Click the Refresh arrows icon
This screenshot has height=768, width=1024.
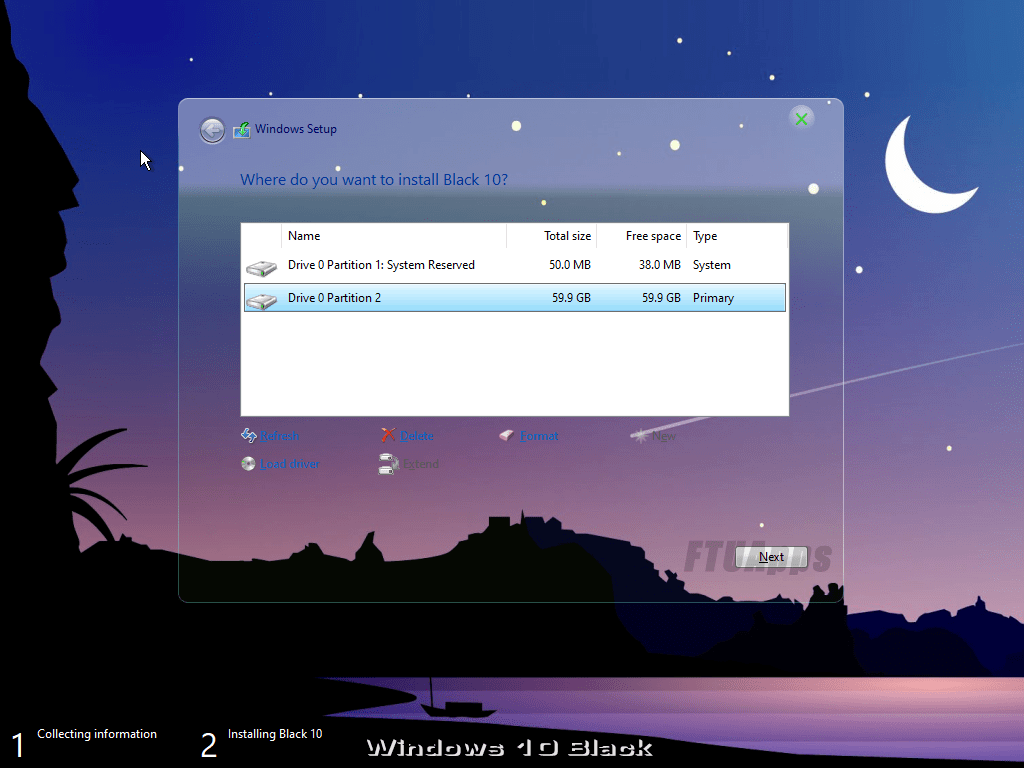(248, 435)
